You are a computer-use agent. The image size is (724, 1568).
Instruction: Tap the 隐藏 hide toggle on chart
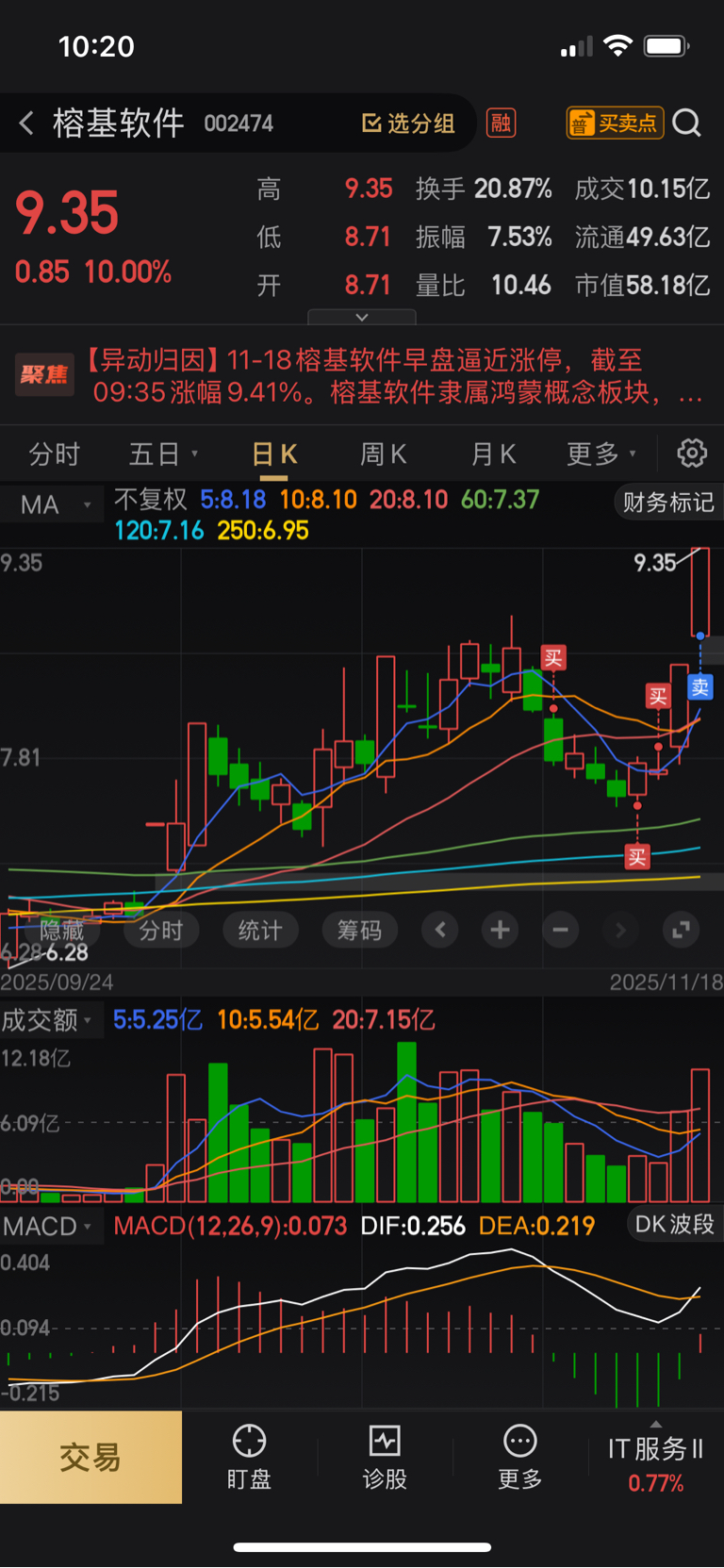coord(62,931)
